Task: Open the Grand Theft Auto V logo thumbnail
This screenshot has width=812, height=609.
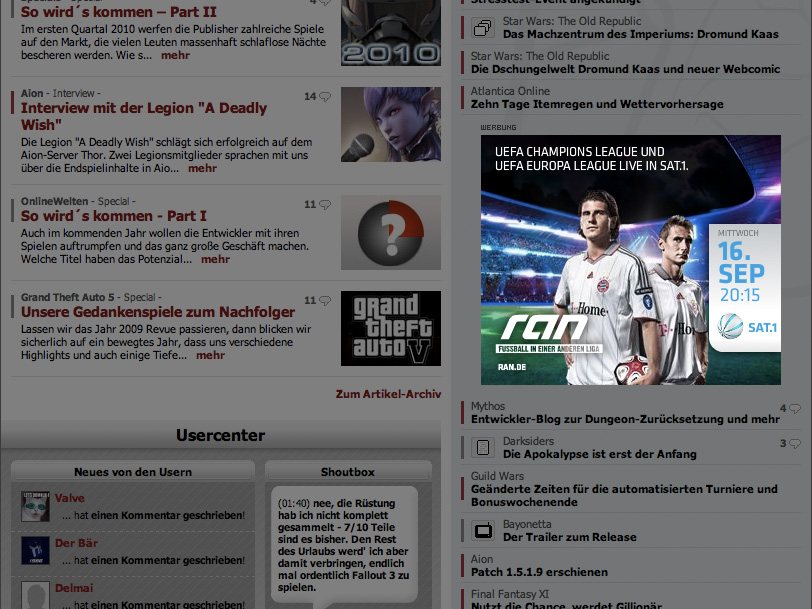Action: 391,328
